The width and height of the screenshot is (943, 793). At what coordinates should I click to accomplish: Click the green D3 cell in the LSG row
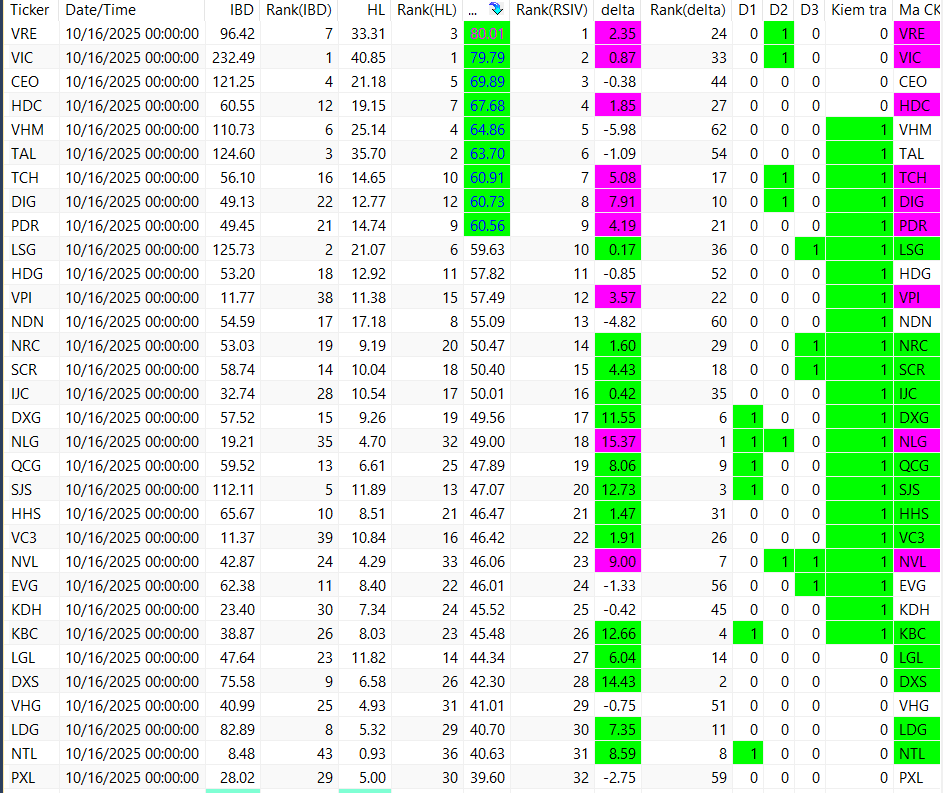tap(809, 250)
